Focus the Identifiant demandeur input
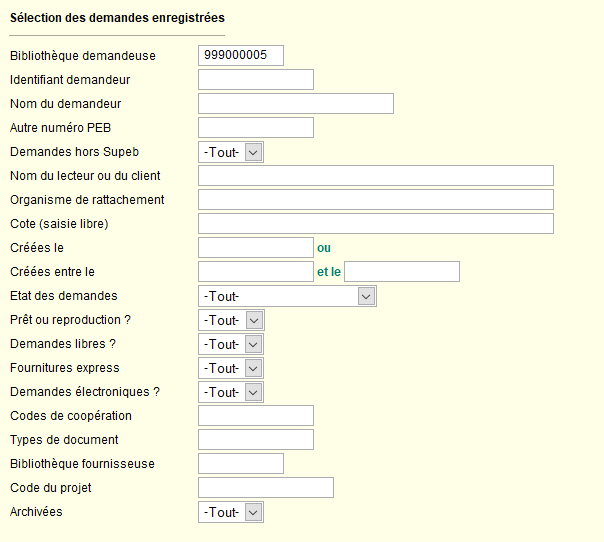This screenshot has width=604, height=542. (x=256, y=79)
